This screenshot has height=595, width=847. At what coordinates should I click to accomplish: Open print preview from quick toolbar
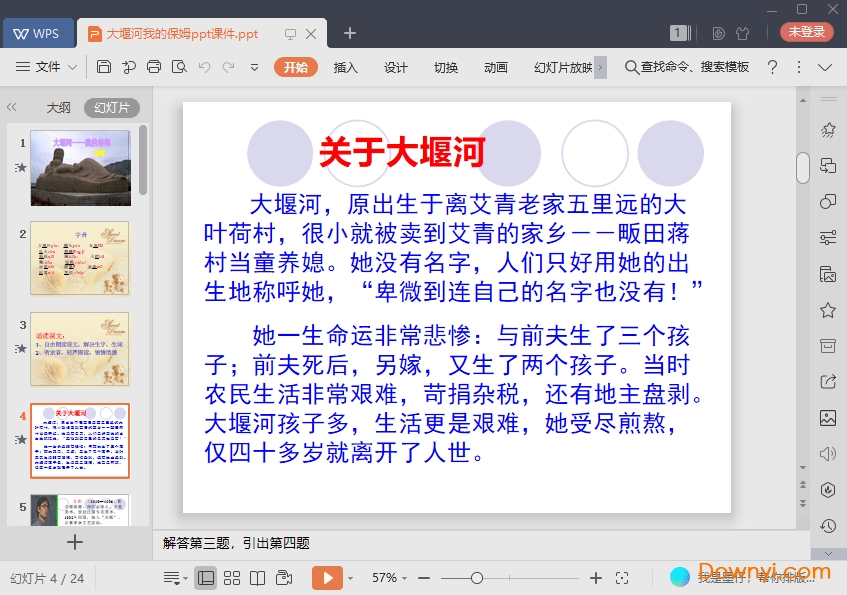point(179,67)
